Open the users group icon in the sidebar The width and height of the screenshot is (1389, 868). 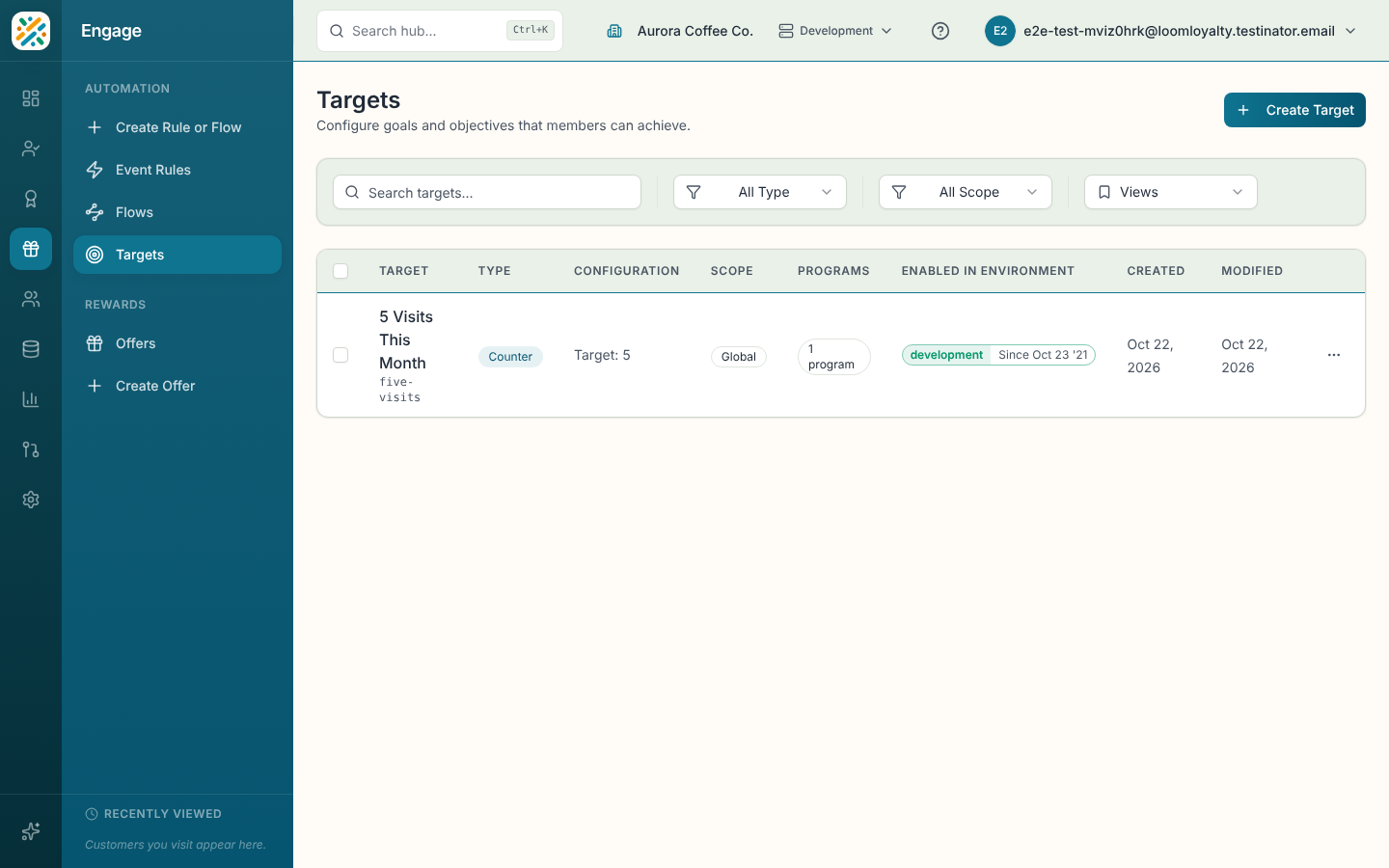[x=31, y=299]
